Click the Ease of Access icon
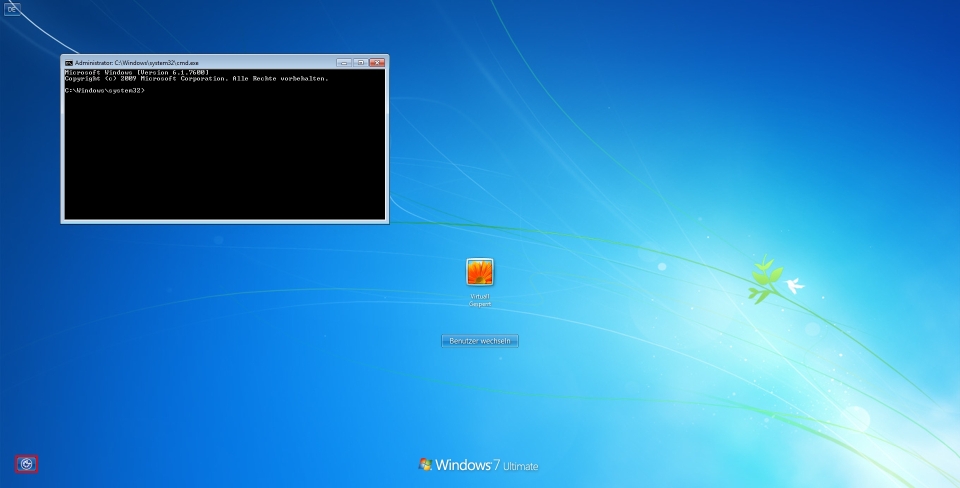The width and height of the screenshot is (960, 488). point(26,464)
